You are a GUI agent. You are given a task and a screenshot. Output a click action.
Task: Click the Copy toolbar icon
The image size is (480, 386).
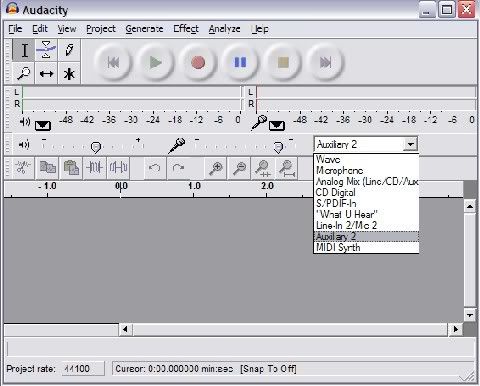[47, 167]
